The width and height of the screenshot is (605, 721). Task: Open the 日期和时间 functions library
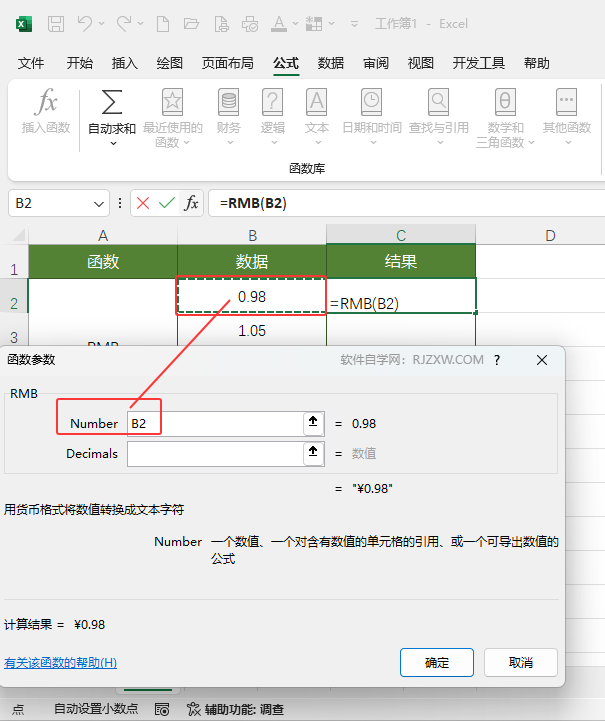(372, 117)
